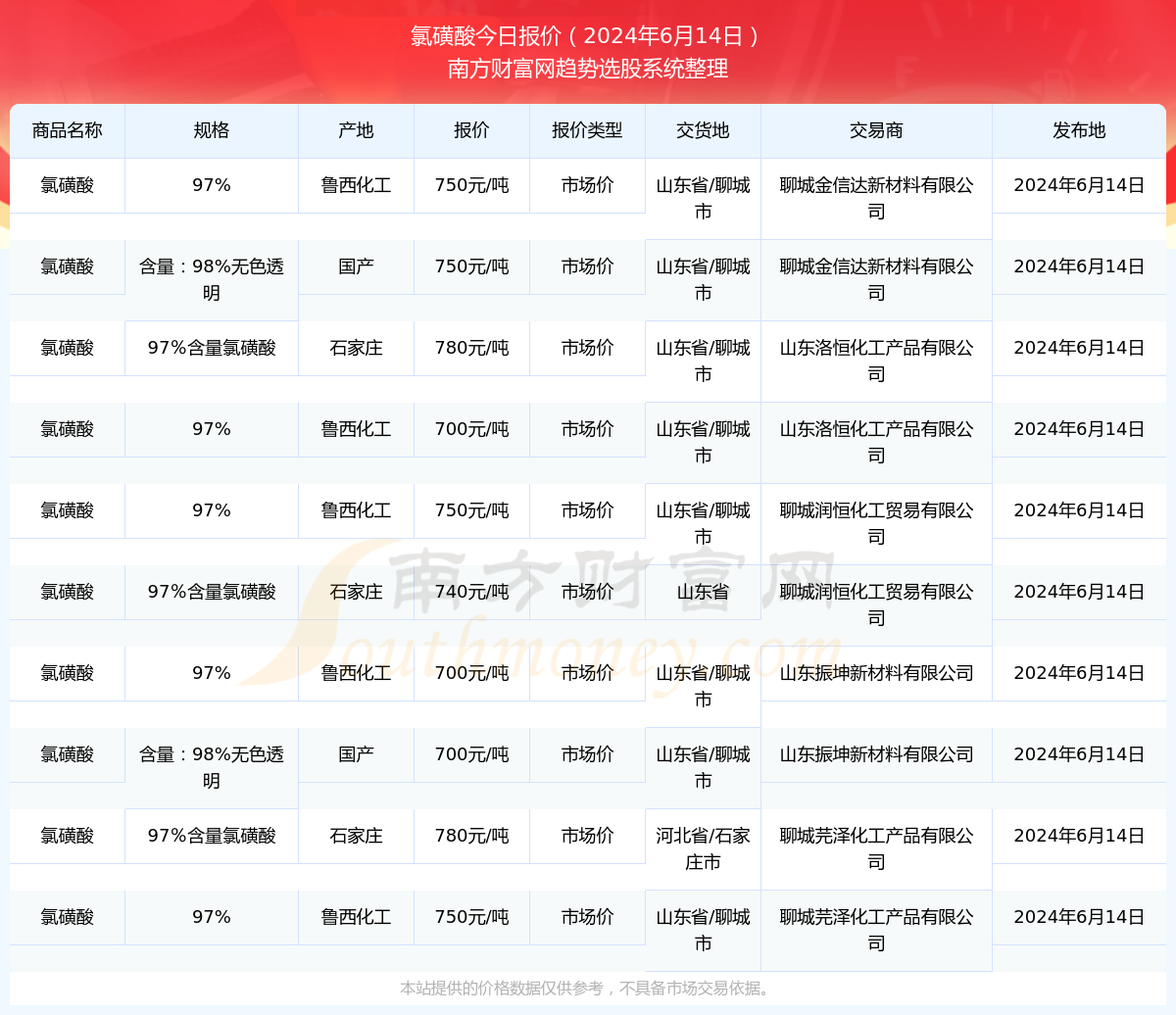Click '鲁西化工' in the 聊城金信达 row
Viewport: 1176px width, 1015px height.
coord(356,185)
